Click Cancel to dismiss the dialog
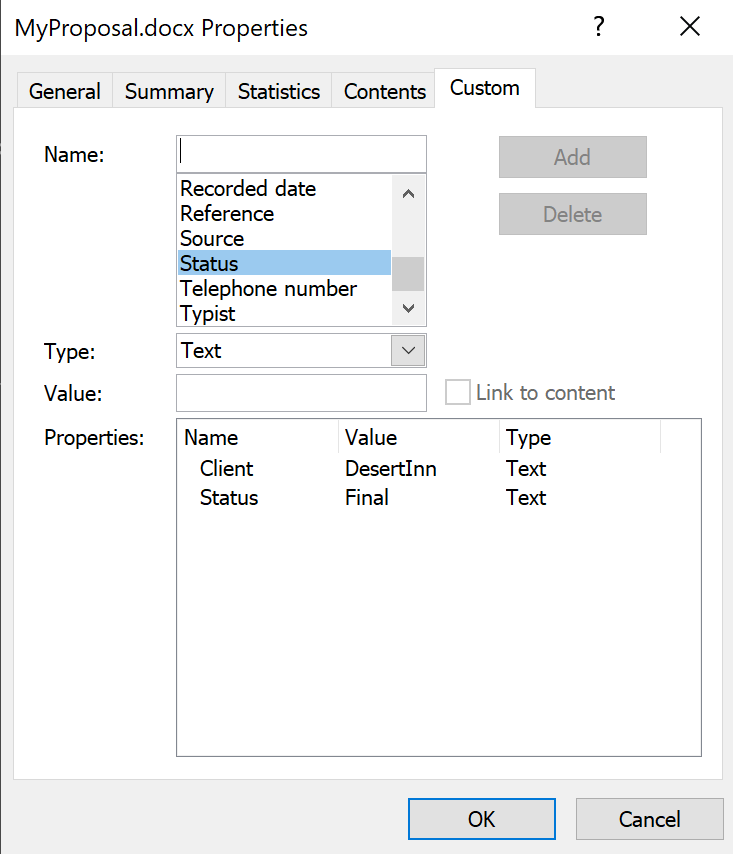Viewport: 733px width, 854px height. pos(649,818)
